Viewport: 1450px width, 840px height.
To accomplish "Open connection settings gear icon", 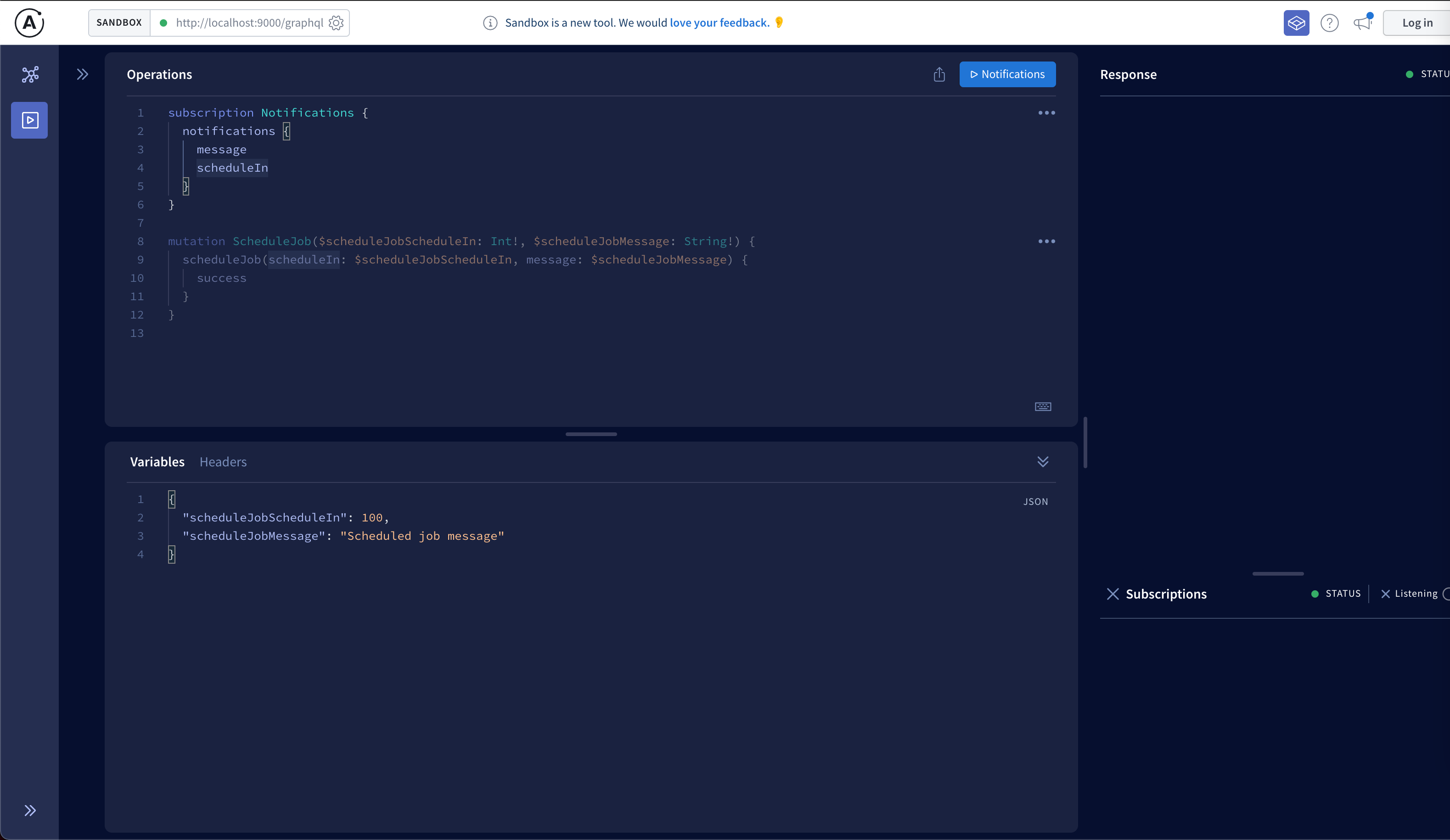I will coord(336,23).
